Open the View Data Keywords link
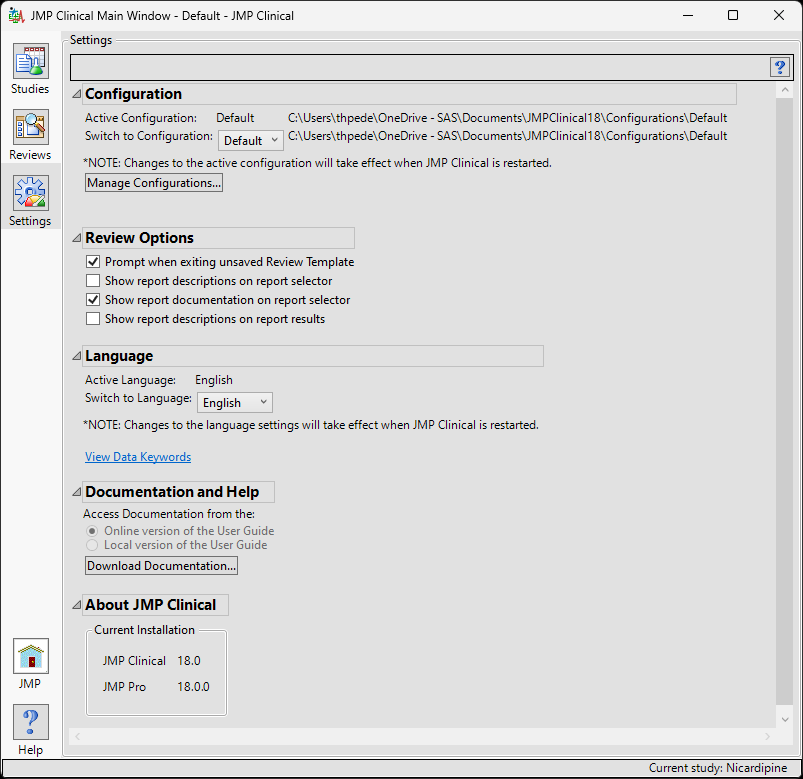This screenshot has height=779, width=803. pyautogui.click(x=138, y=457)
